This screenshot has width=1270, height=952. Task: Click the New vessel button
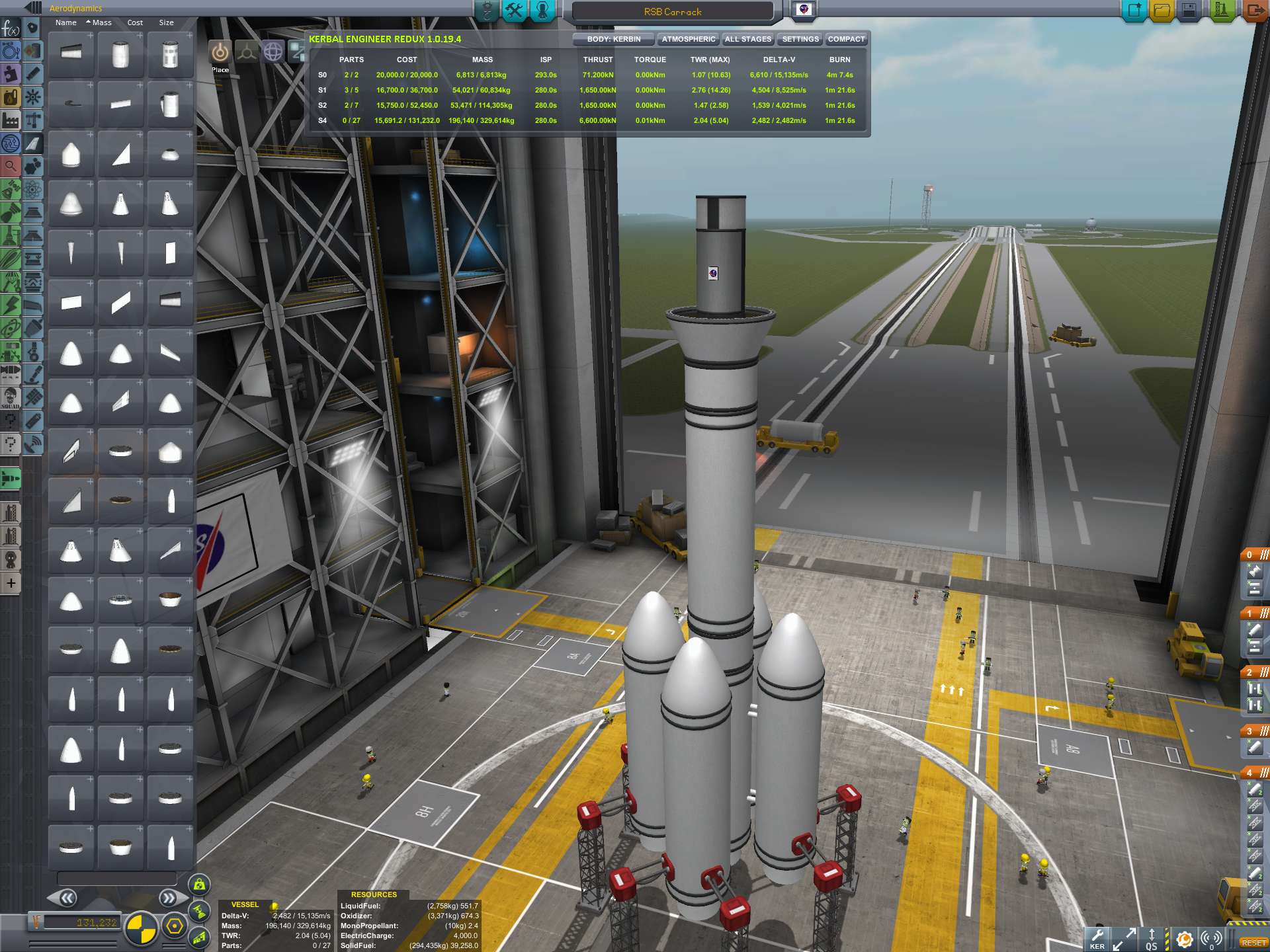pos(1135,11)
